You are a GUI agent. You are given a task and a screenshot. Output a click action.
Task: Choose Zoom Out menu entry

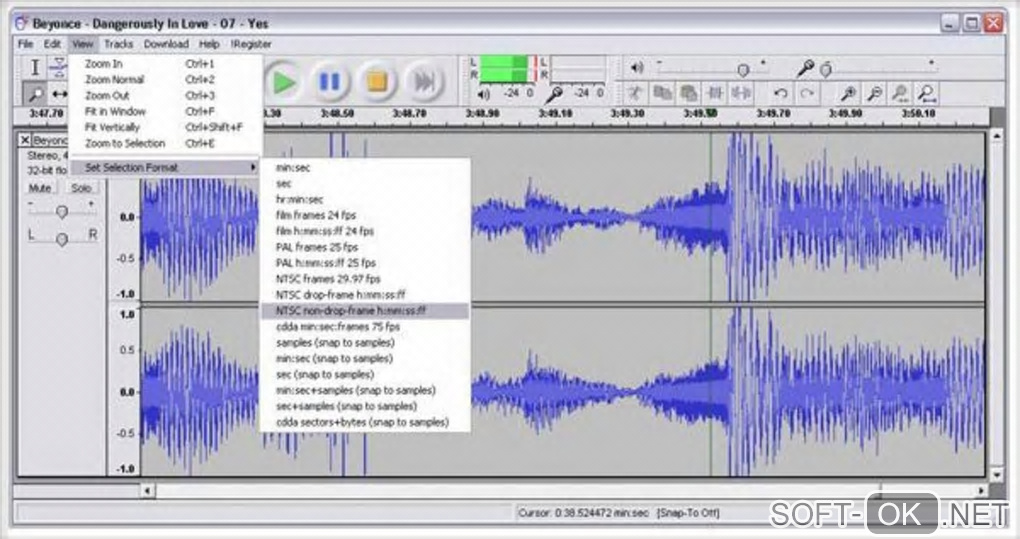(165, 96)
